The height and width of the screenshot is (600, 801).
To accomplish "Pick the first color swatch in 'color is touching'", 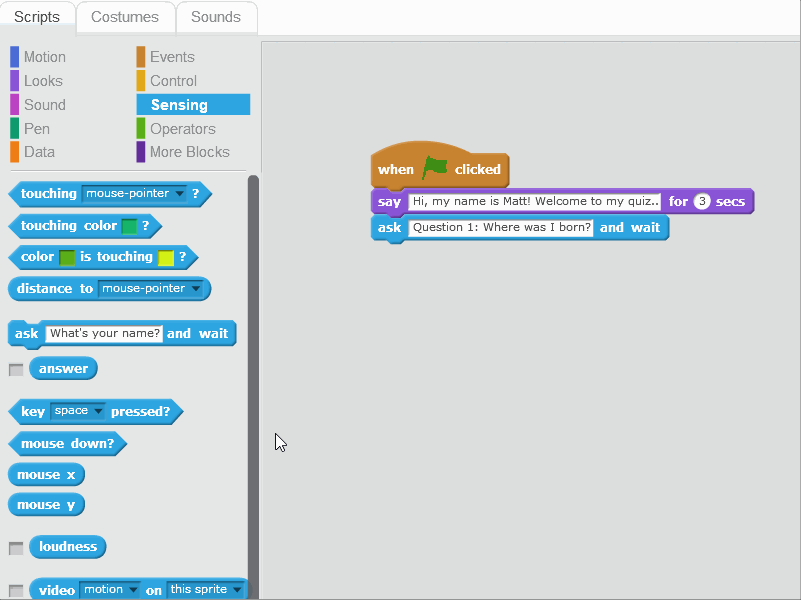I will point(67,257).
